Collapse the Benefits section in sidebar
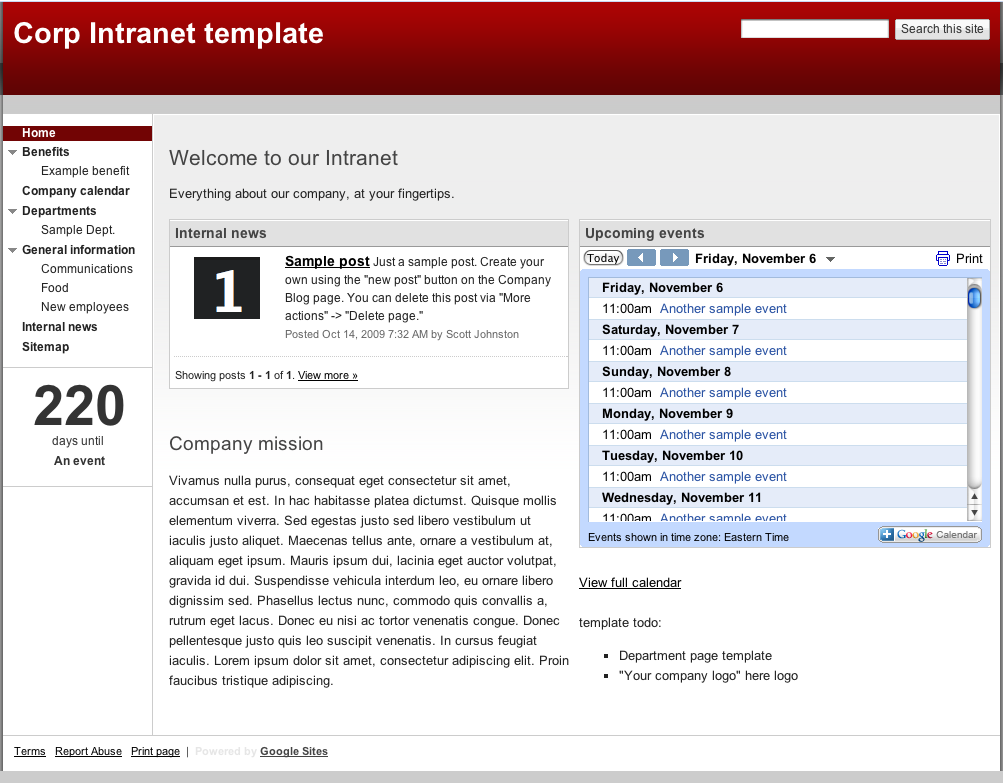 click(x=12, y=152)
